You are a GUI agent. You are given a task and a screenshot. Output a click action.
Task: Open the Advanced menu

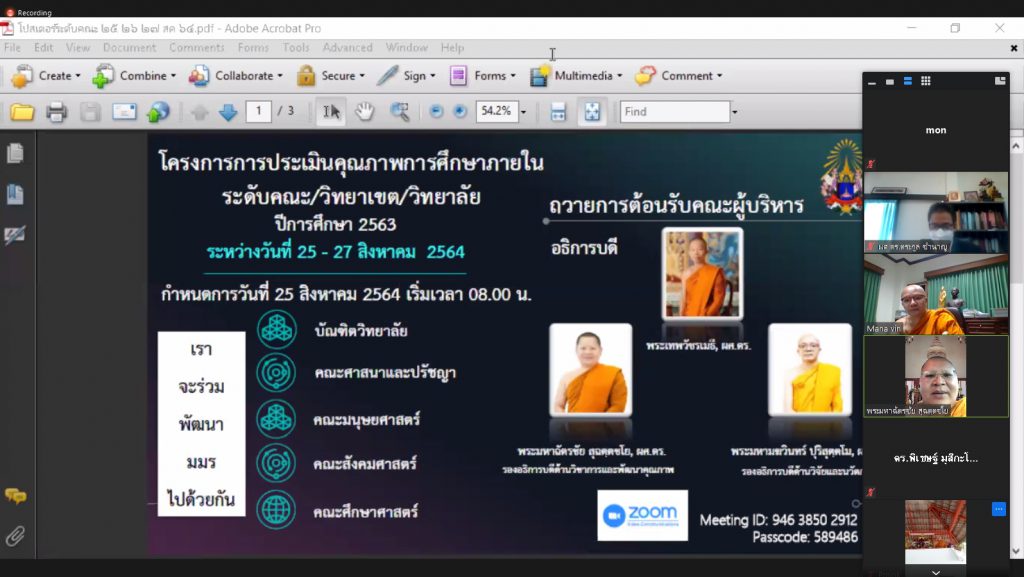coord(347,47)
